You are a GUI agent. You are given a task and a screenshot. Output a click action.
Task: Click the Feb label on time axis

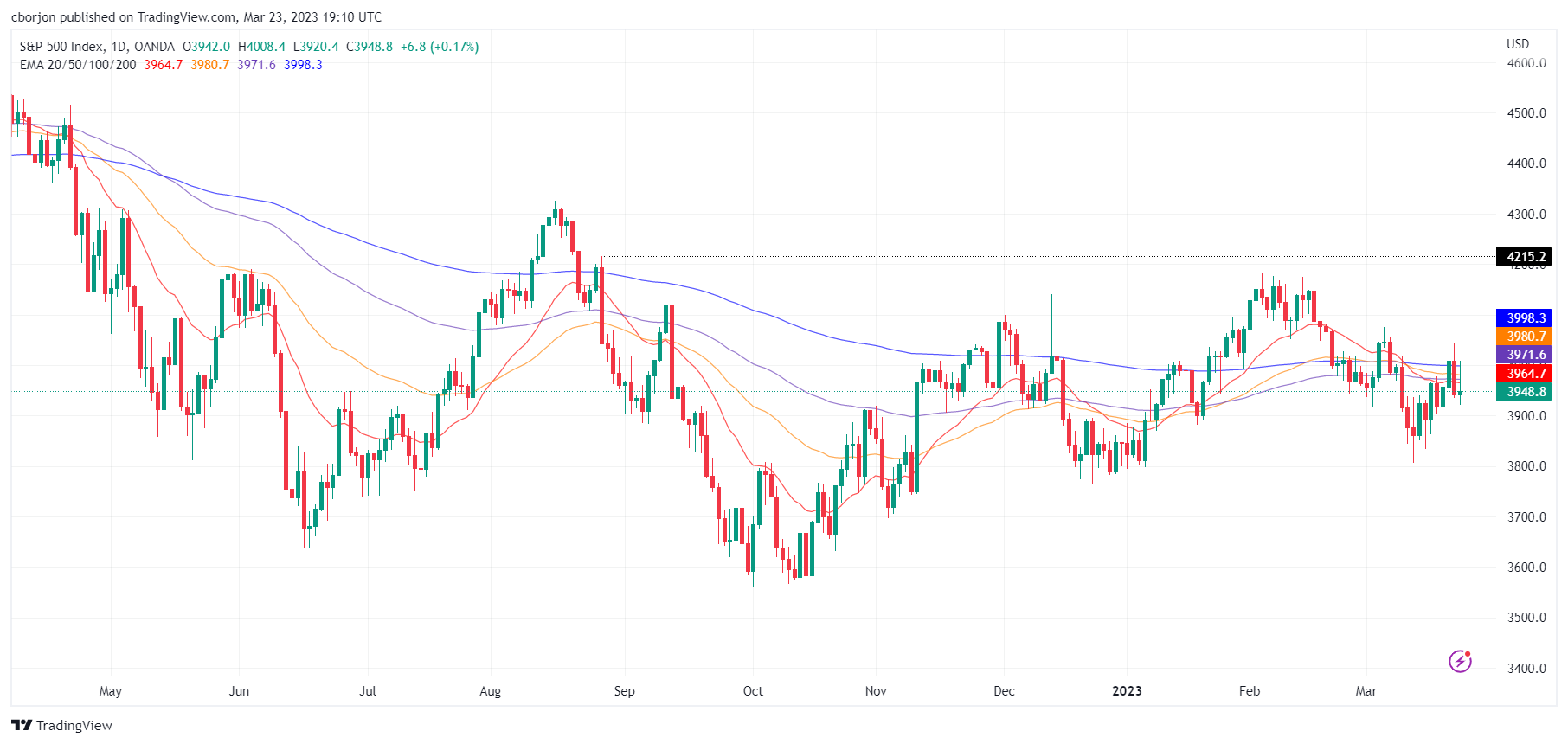click(x=1250, y=691)
